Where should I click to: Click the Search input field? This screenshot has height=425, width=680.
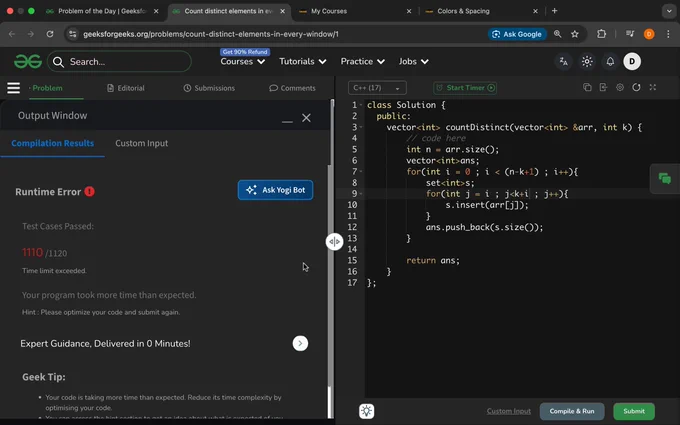point(119,62)
